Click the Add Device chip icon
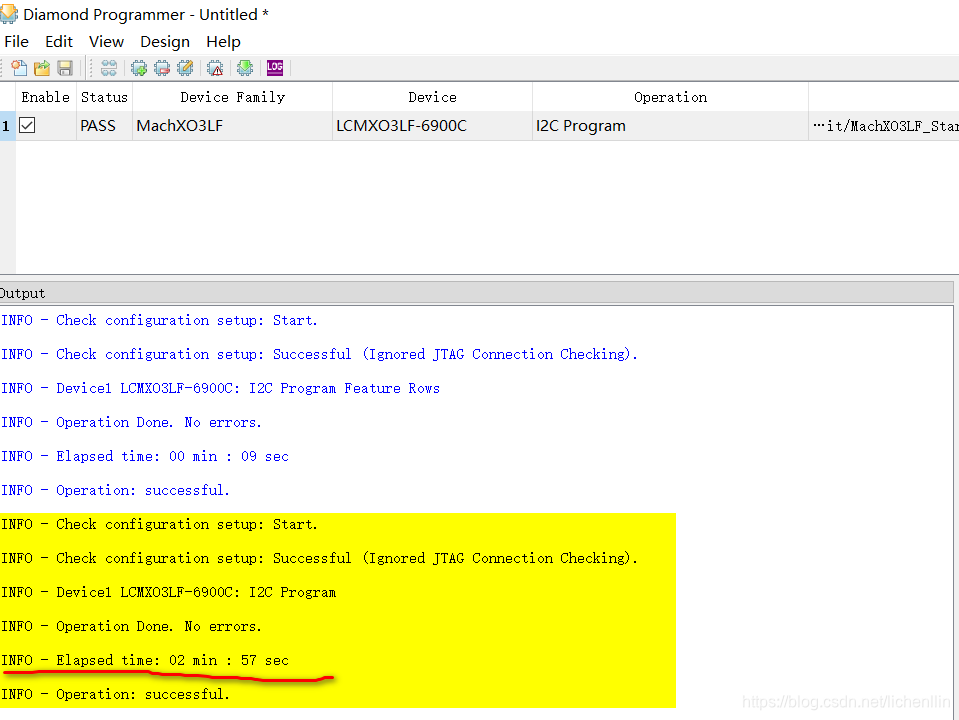Image resolution: width=959 pixels, height=720 pixels. 139,68
